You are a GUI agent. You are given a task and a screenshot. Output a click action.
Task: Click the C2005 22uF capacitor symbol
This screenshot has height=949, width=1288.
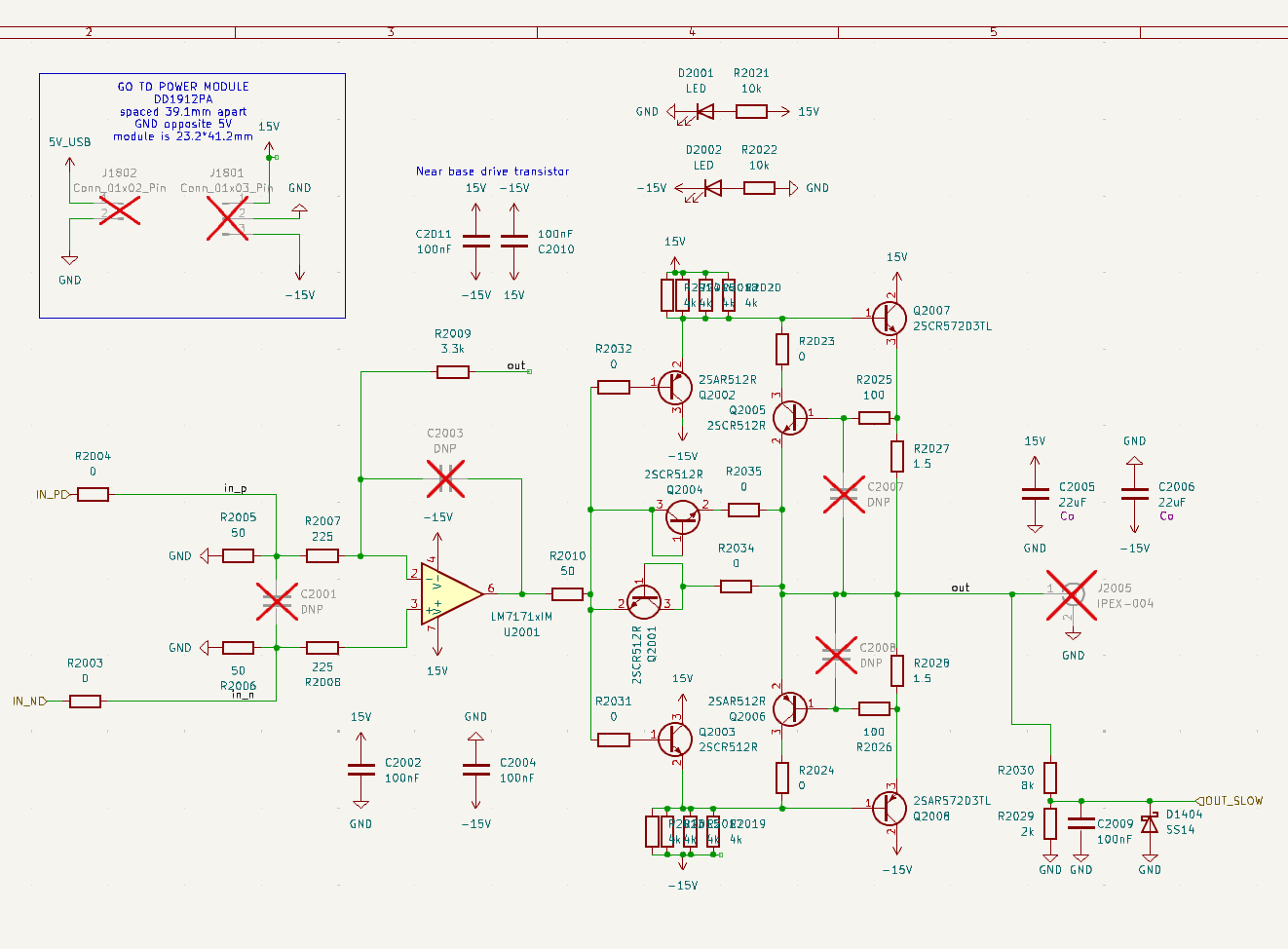pyautogui.click(x=1035, y=494)
